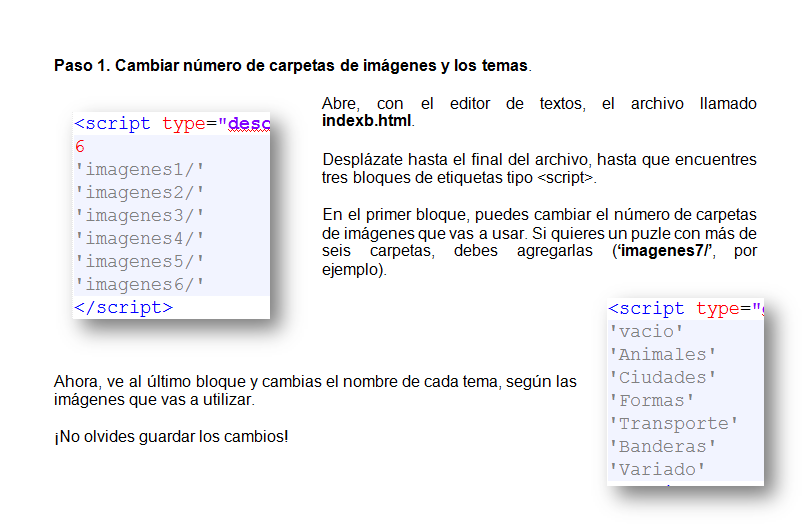The height and width of the screenshot is (526, 808).
Task: Click the paragraph starting 'Ahora, ve al último bloque'
Action: point(315,391)
